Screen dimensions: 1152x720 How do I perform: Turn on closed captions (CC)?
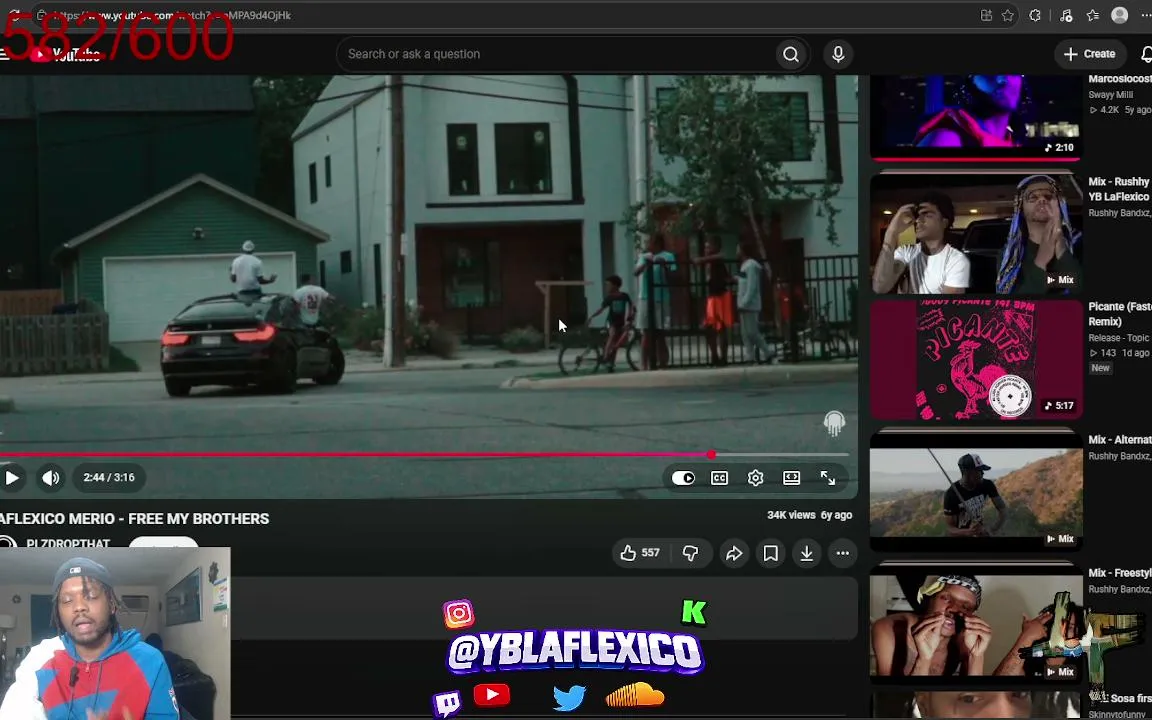pyautogui.click(x=719, y=478)
